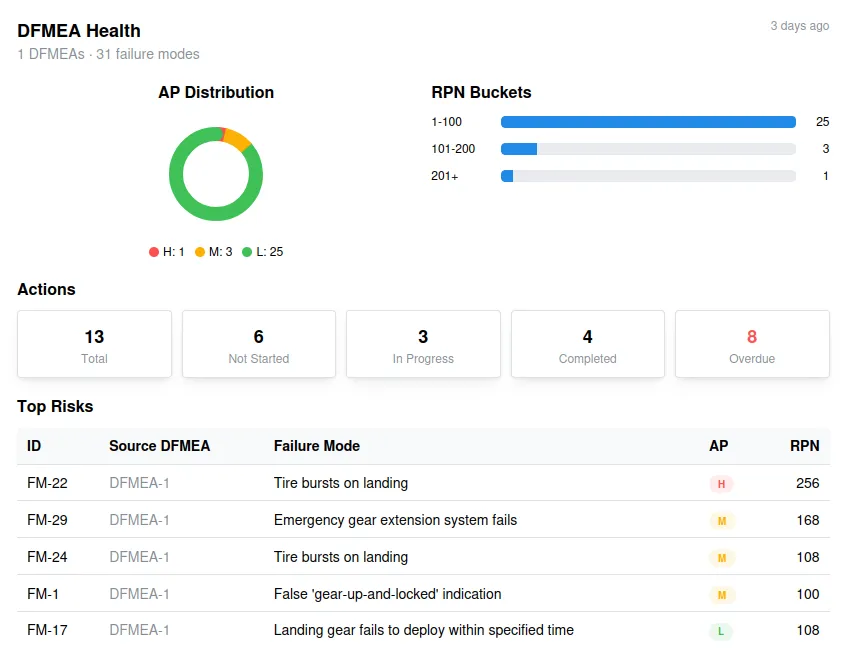The width and height of the screenshot is (846, 666).
Task: Click the orange M legend dot
Action: (200, 252)
